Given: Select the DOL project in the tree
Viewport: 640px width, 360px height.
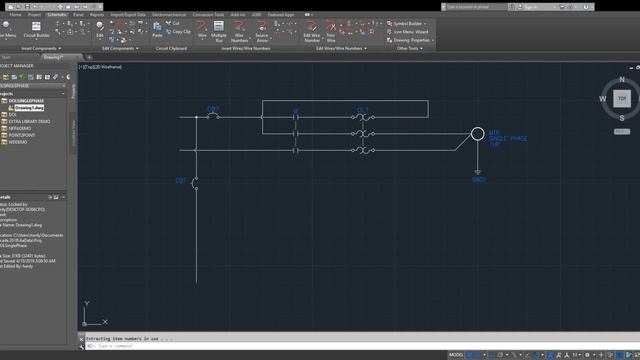Looking at the screenshot, I should (13, 115).
